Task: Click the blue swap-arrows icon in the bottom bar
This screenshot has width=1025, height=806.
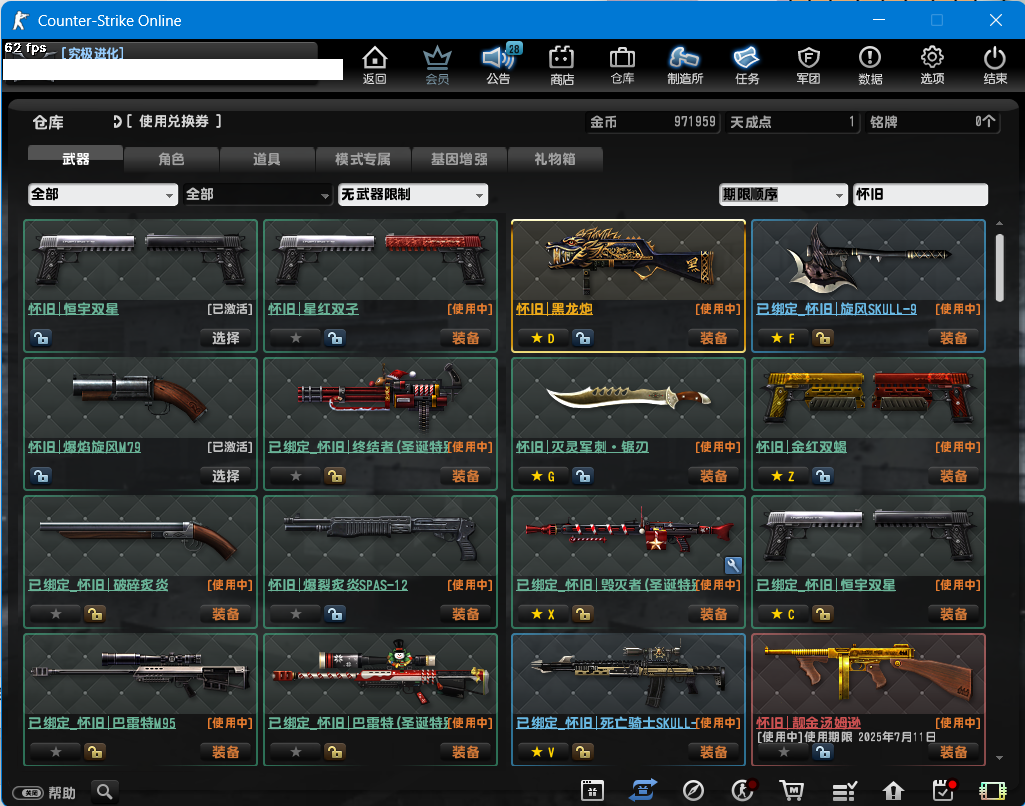Action: pyautogui.click(x=643, y=790)
